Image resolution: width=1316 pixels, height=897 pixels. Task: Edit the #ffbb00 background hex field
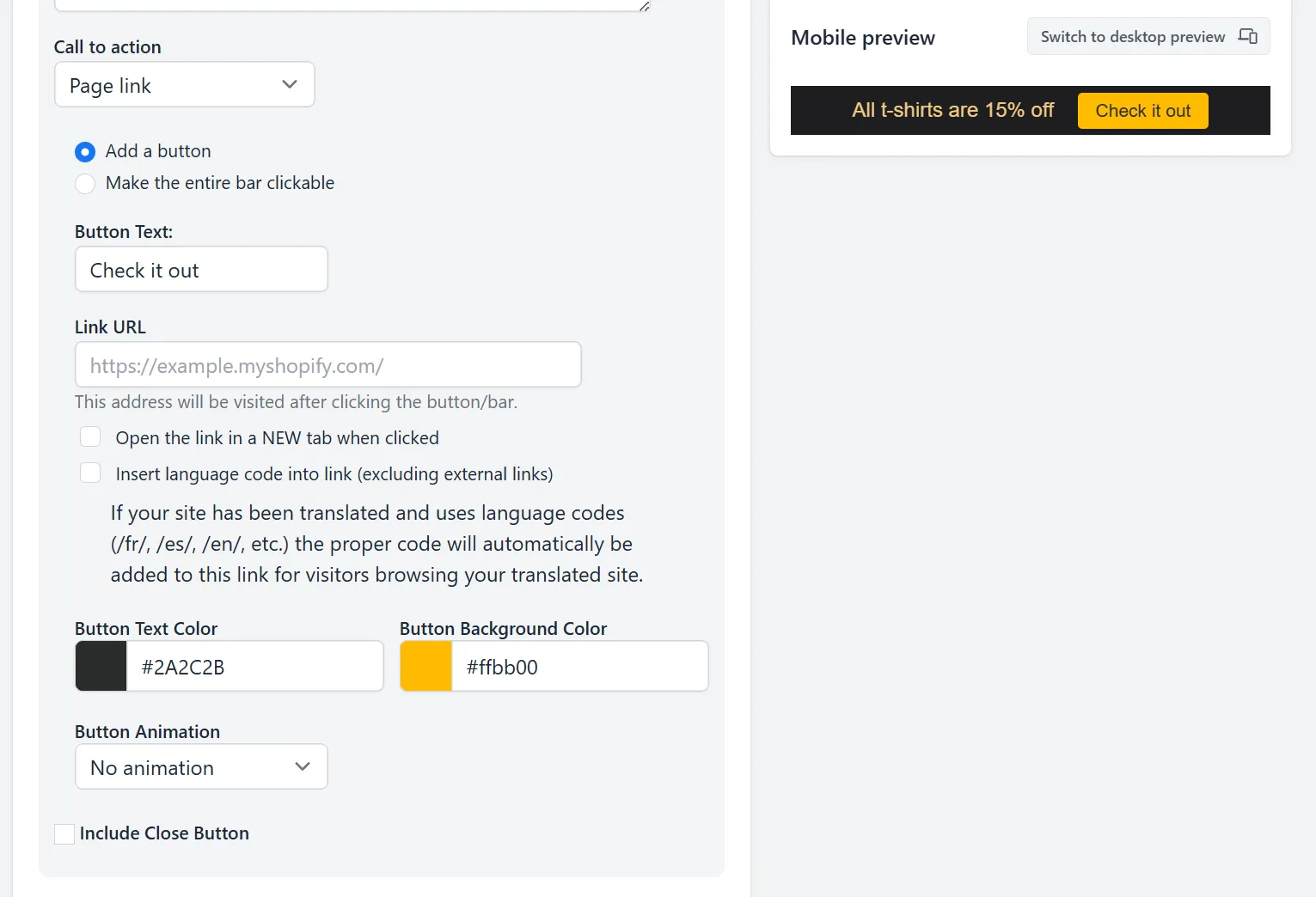[580, 666]
